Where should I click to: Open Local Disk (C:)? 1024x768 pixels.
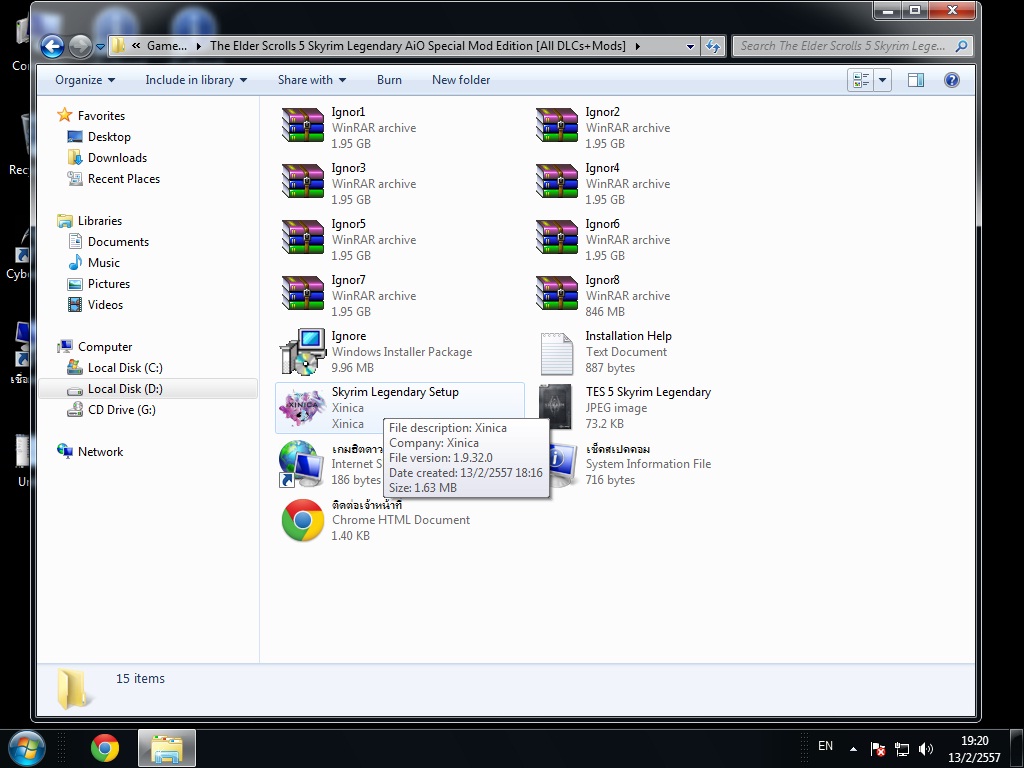125,368
